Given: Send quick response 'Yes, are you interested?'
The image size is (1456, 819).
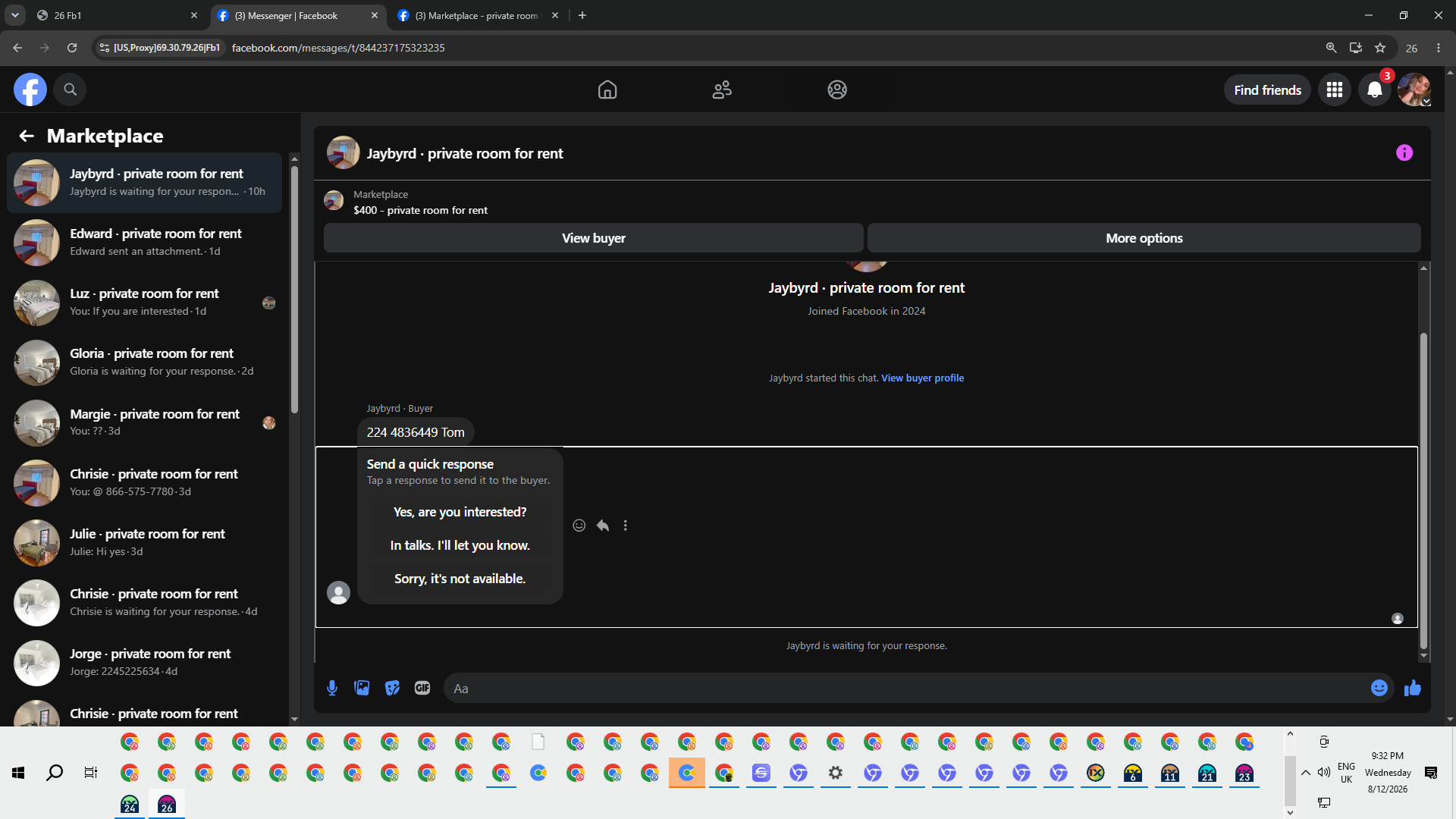Looking at the screenshot, I should pos(460,512).
